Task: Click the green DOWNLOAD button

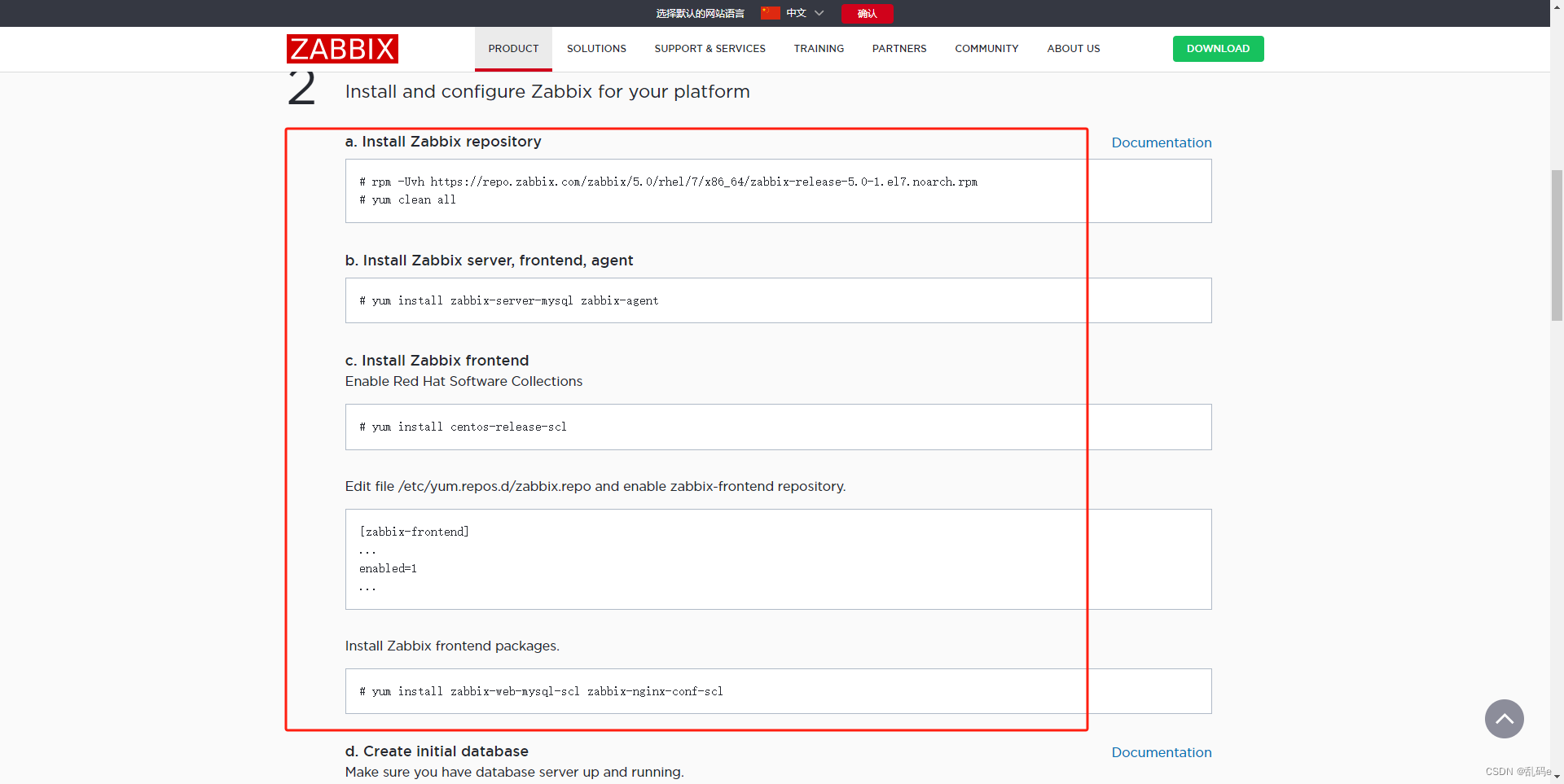Action: pos(1217,49)
